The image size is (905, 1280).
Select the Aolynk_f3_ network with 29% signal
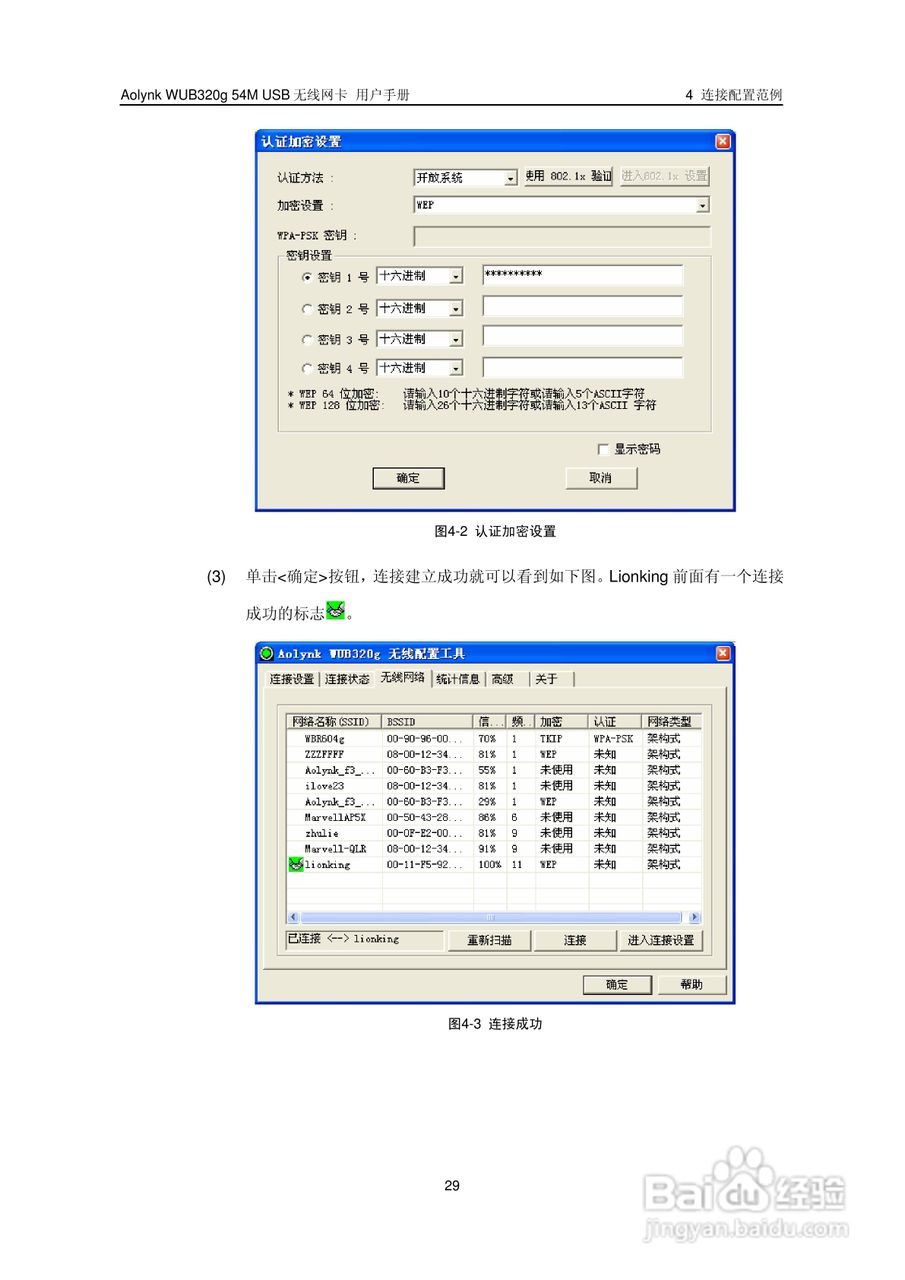(494, 802)
